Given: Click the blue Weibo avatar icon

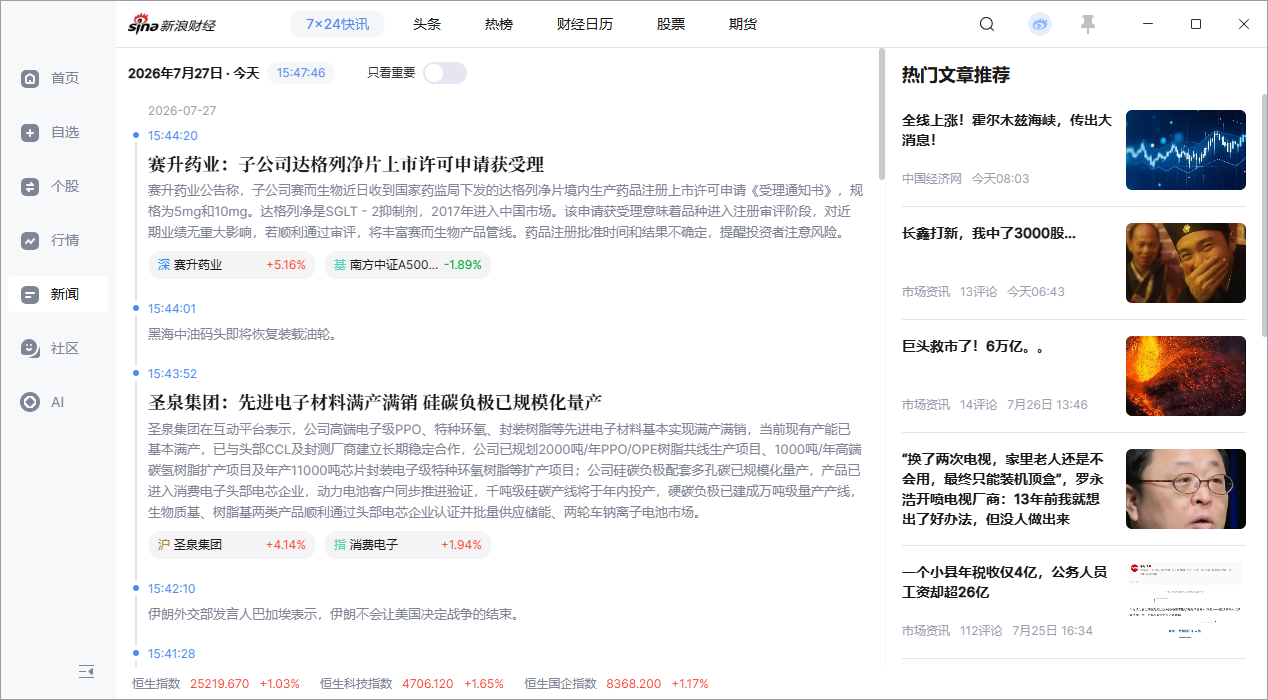Looking at the screenshot, I should [1040, 24].
